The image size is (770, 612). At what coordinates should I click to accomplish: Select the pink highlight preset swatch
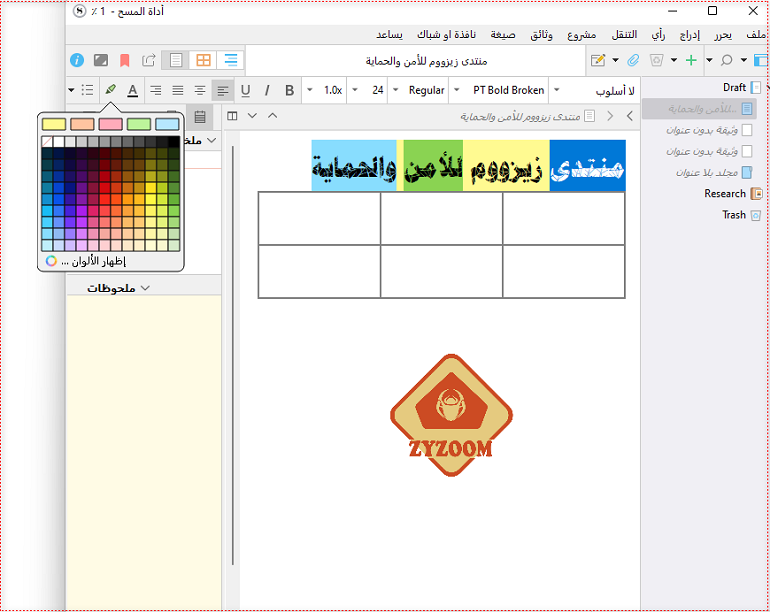point(110,124)
